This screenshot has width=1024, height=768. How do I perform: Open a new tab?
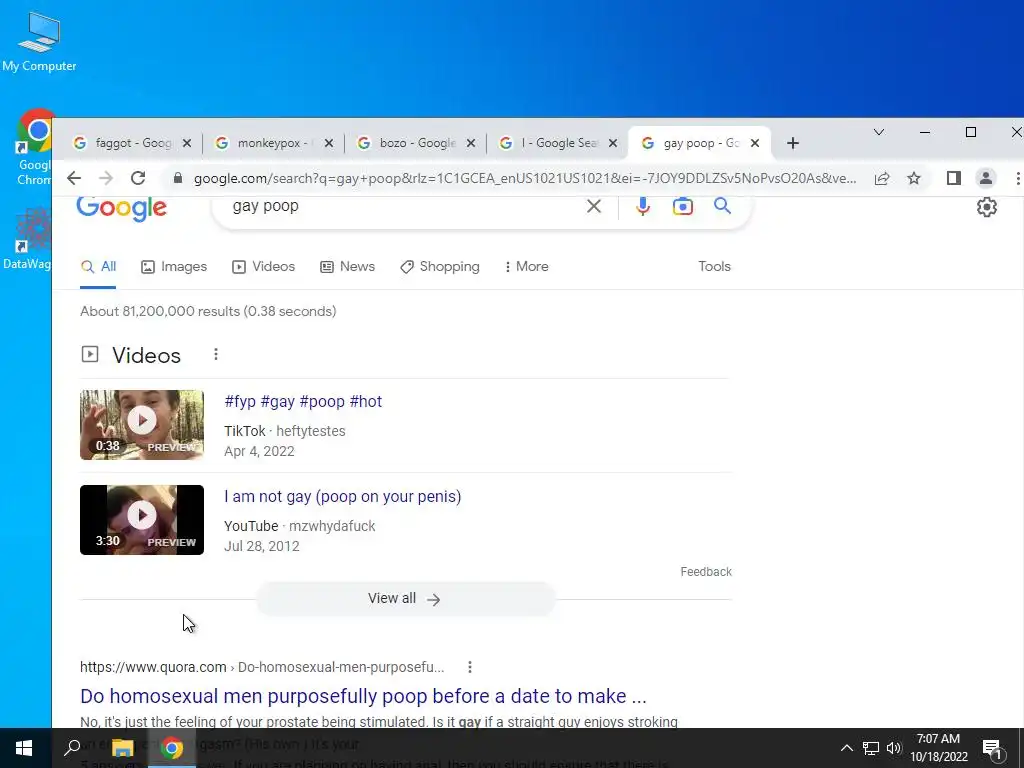(x=793, y=143)
